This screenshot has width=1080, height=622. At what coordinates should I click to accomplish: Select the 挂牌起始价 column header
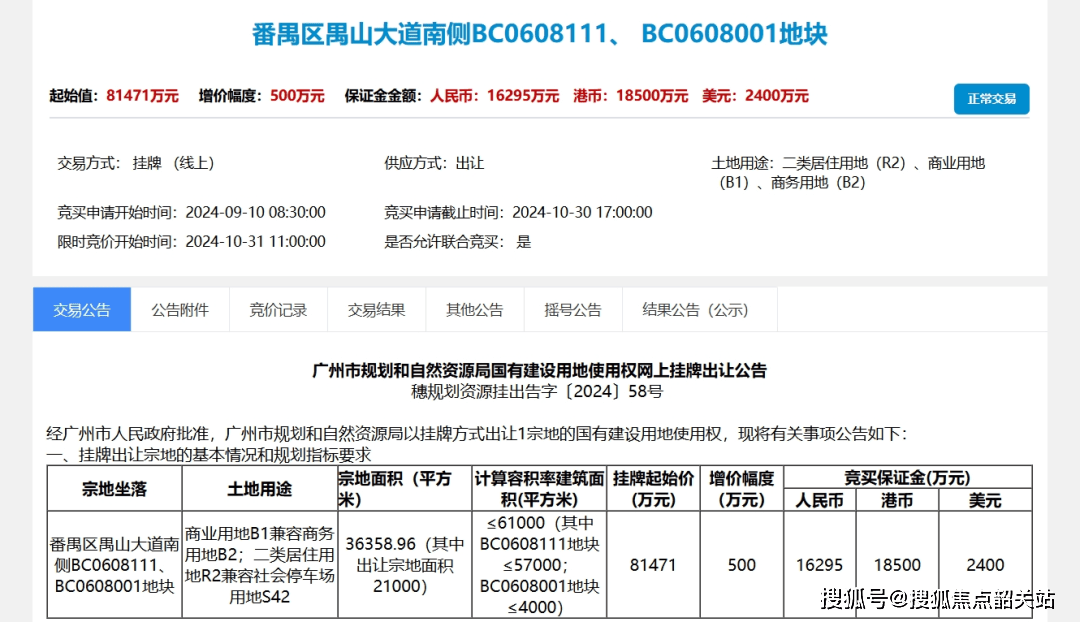pyautogui.click(x=653, y=489)
